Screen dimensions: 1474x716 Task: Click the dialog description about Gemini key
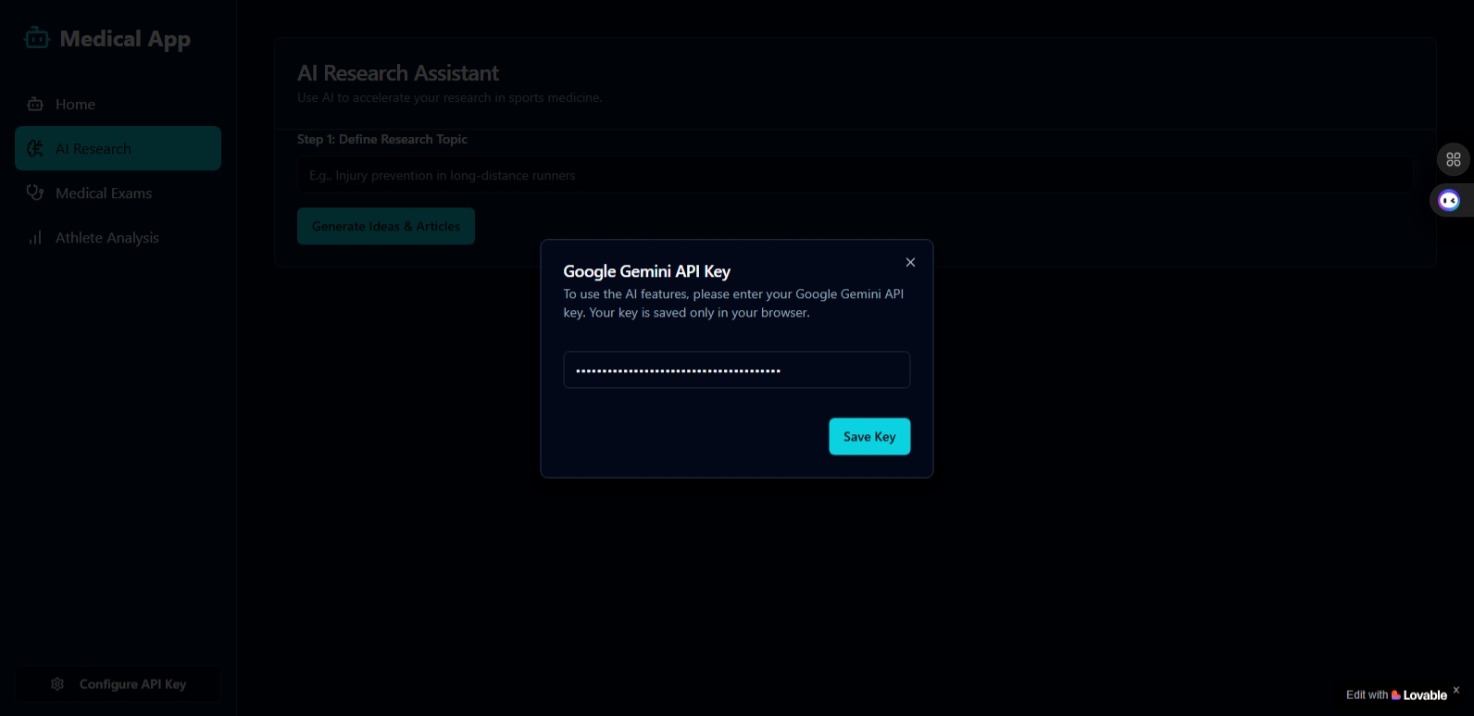(x=734, y=303)
